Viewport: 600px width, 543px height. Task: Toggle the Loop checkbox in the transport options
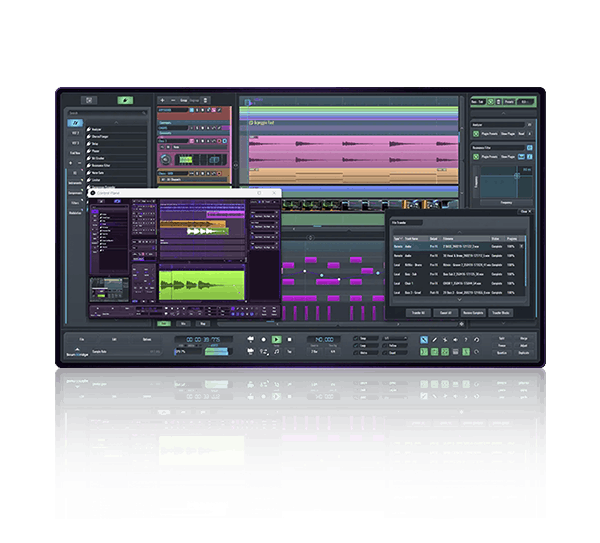click(356, 346)
